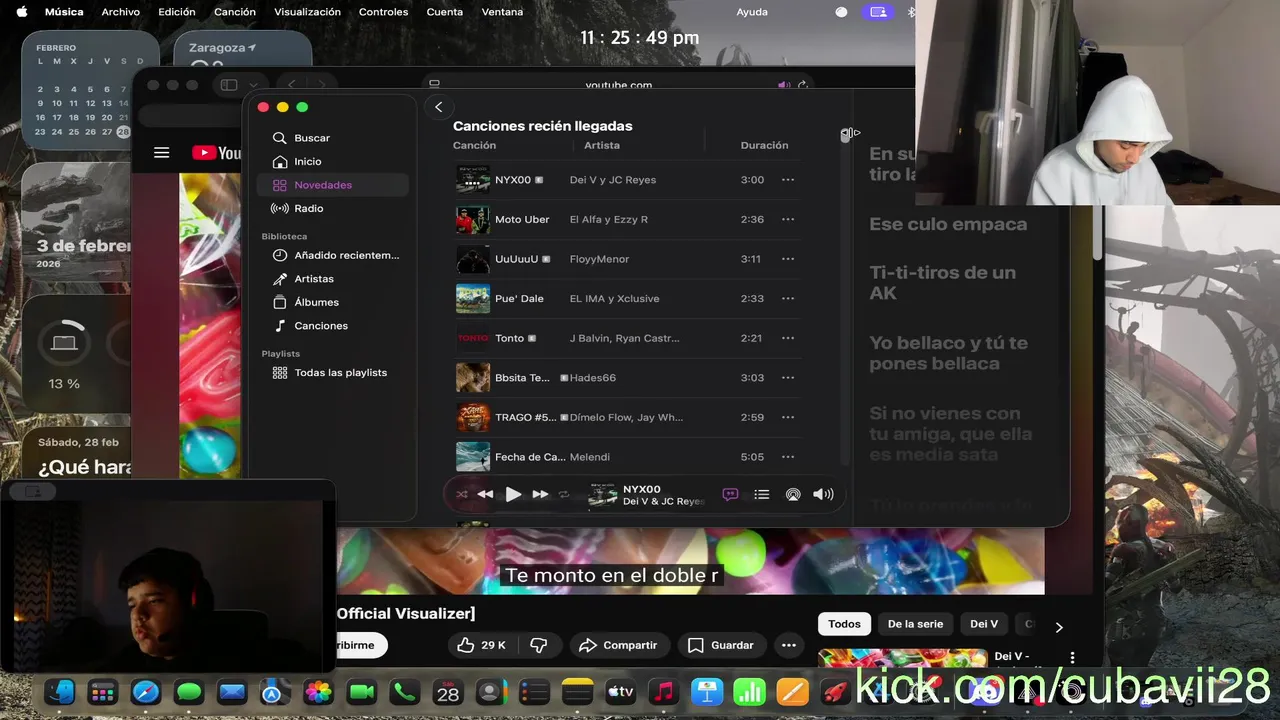1280x720 pixels.
Task: Select the Dei V filter chip
Action: 984,624
